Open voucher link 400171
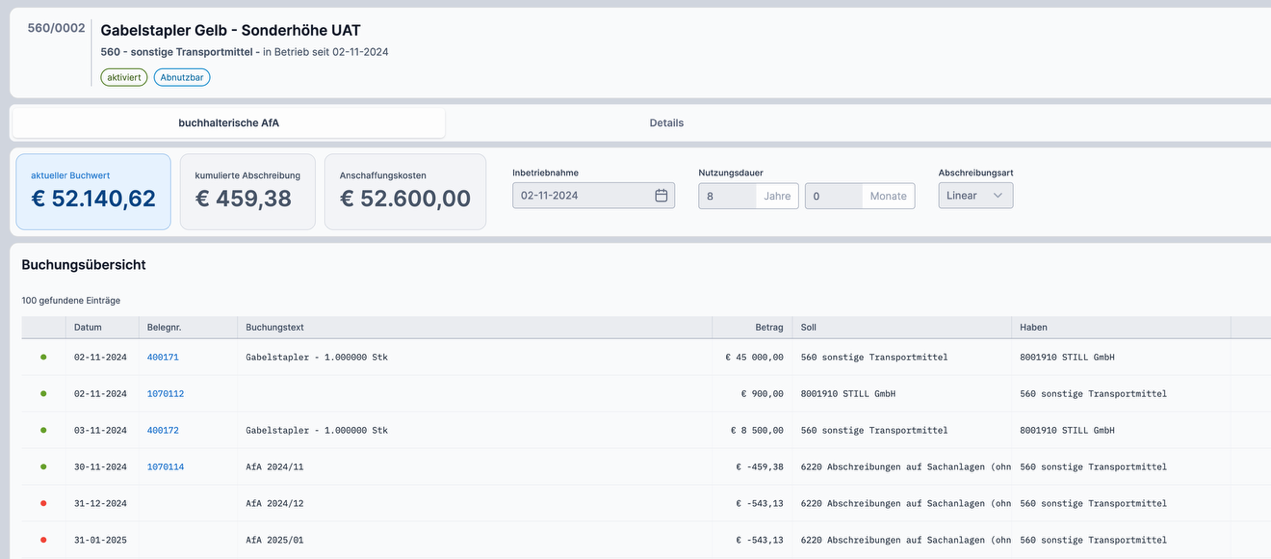 click(163, 357)
